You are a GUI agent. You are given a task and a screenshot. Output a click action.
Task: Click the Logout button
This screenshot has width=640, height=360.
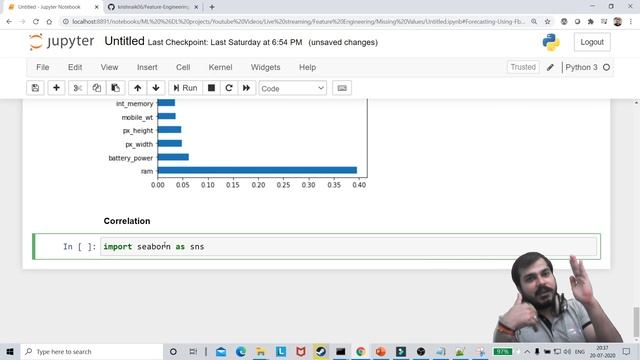(x=592, y=42)
